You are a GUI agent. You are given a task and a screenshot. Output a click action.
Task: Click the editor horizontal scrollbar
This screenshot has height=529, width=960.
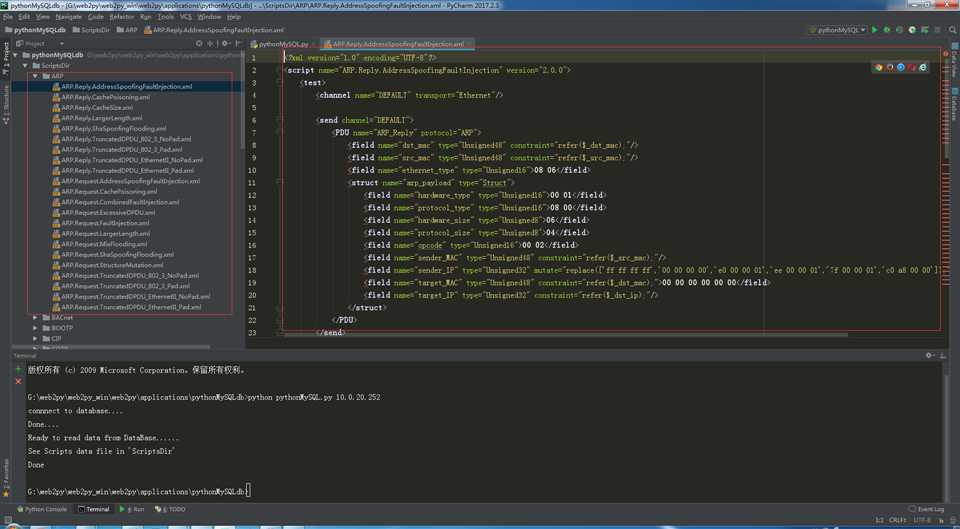(566, 335)
